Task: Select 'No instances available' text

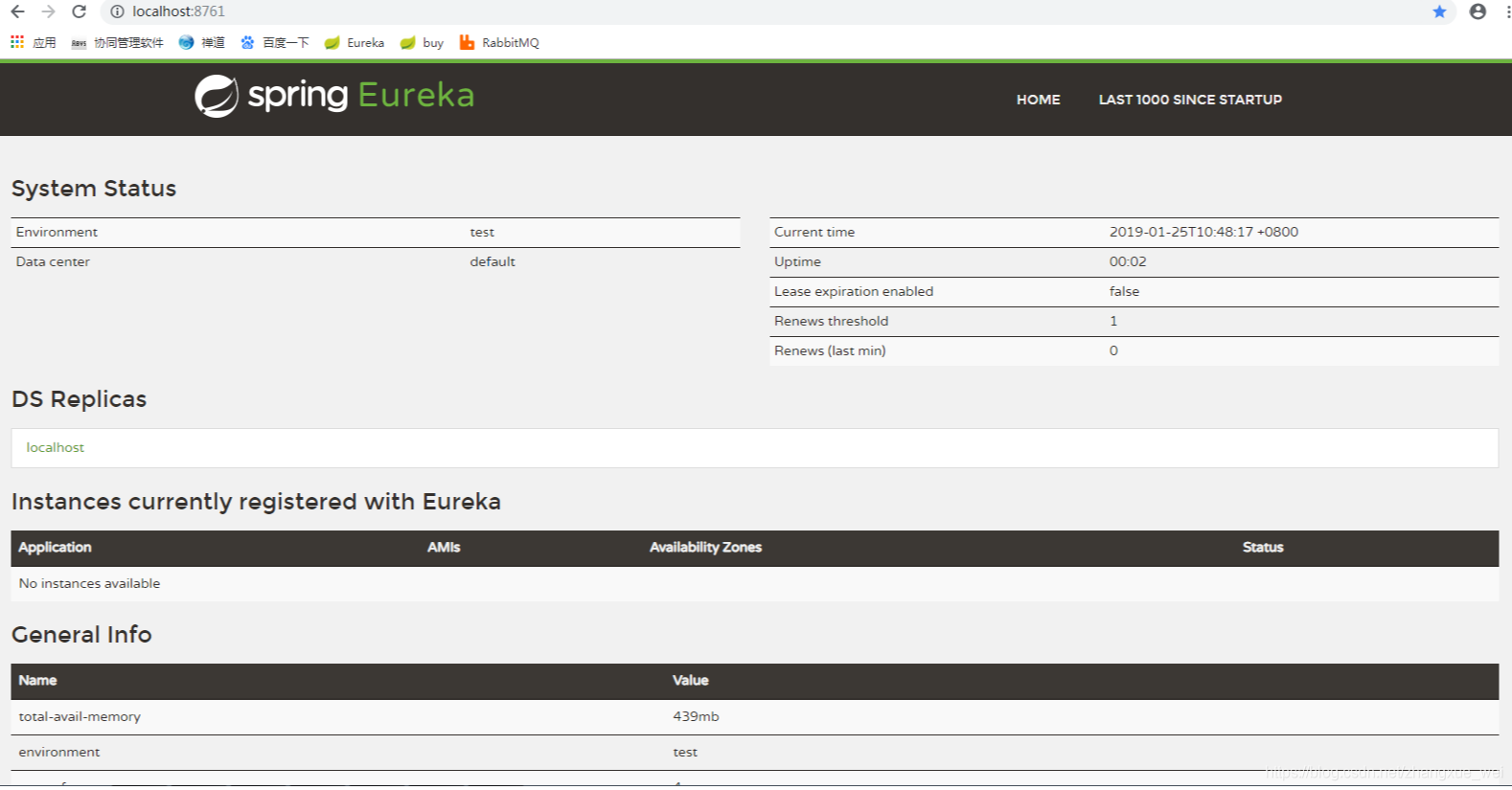Action: [89, 583]
